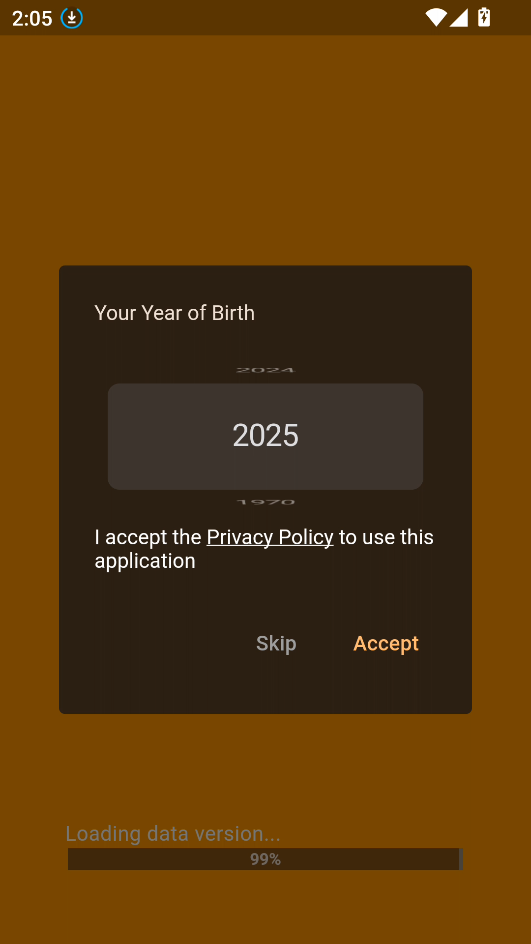Tap the selected year 2025
The height and width of the screenshot is (944, 531).
(266, 436)
